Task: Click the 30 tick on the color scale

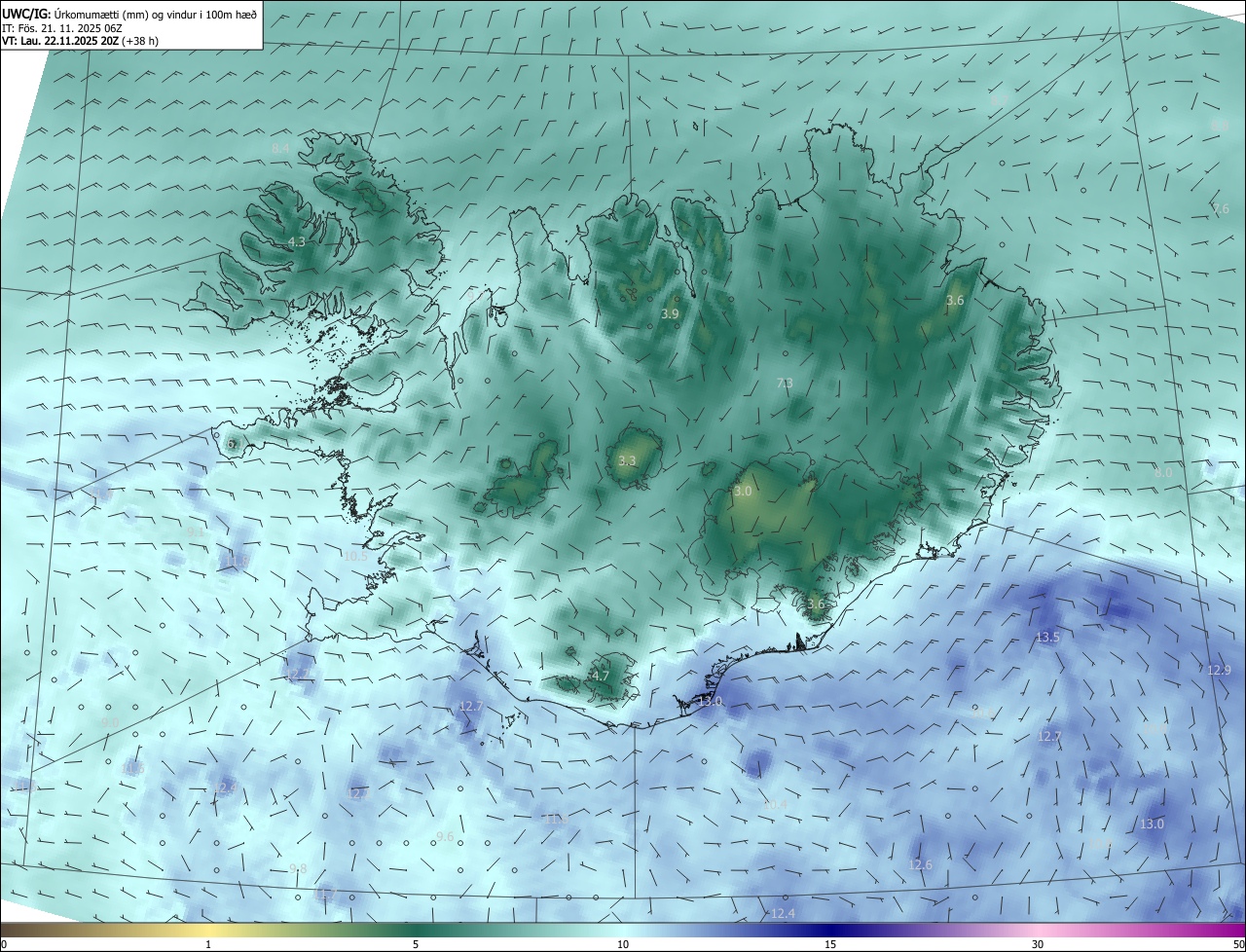Action: tap(1038, 944)
